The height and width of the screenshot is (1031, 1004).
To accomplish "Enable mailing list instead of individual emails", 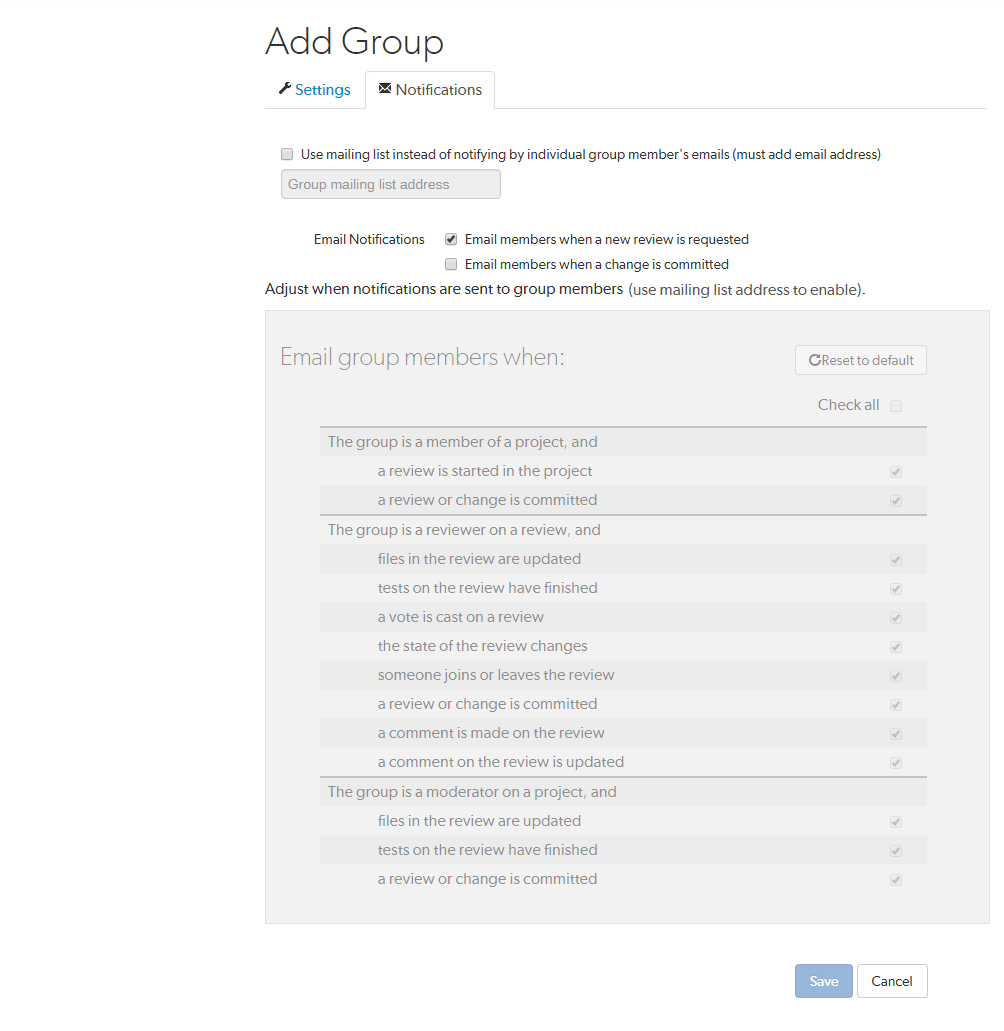I will pyautogui.click(x=287, y=154).
